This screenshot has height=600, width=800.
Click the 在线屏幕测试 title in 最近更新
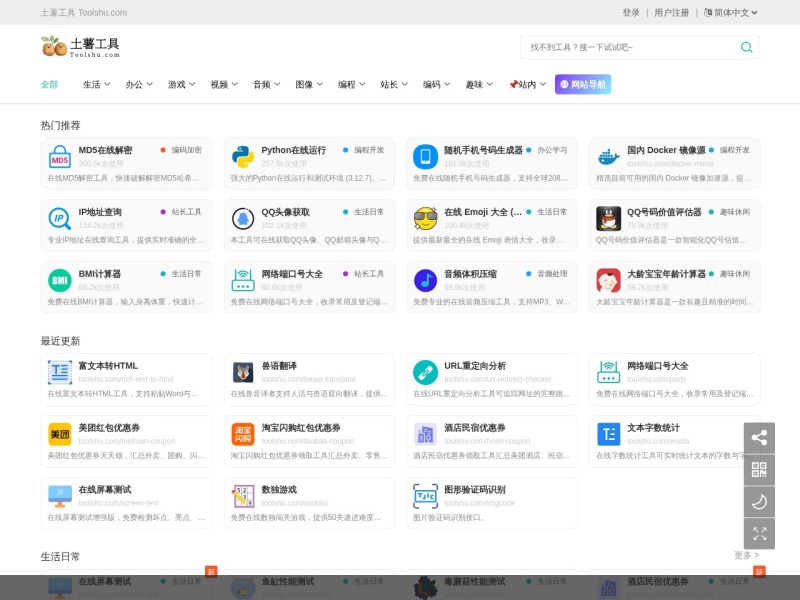coord(105,490)
